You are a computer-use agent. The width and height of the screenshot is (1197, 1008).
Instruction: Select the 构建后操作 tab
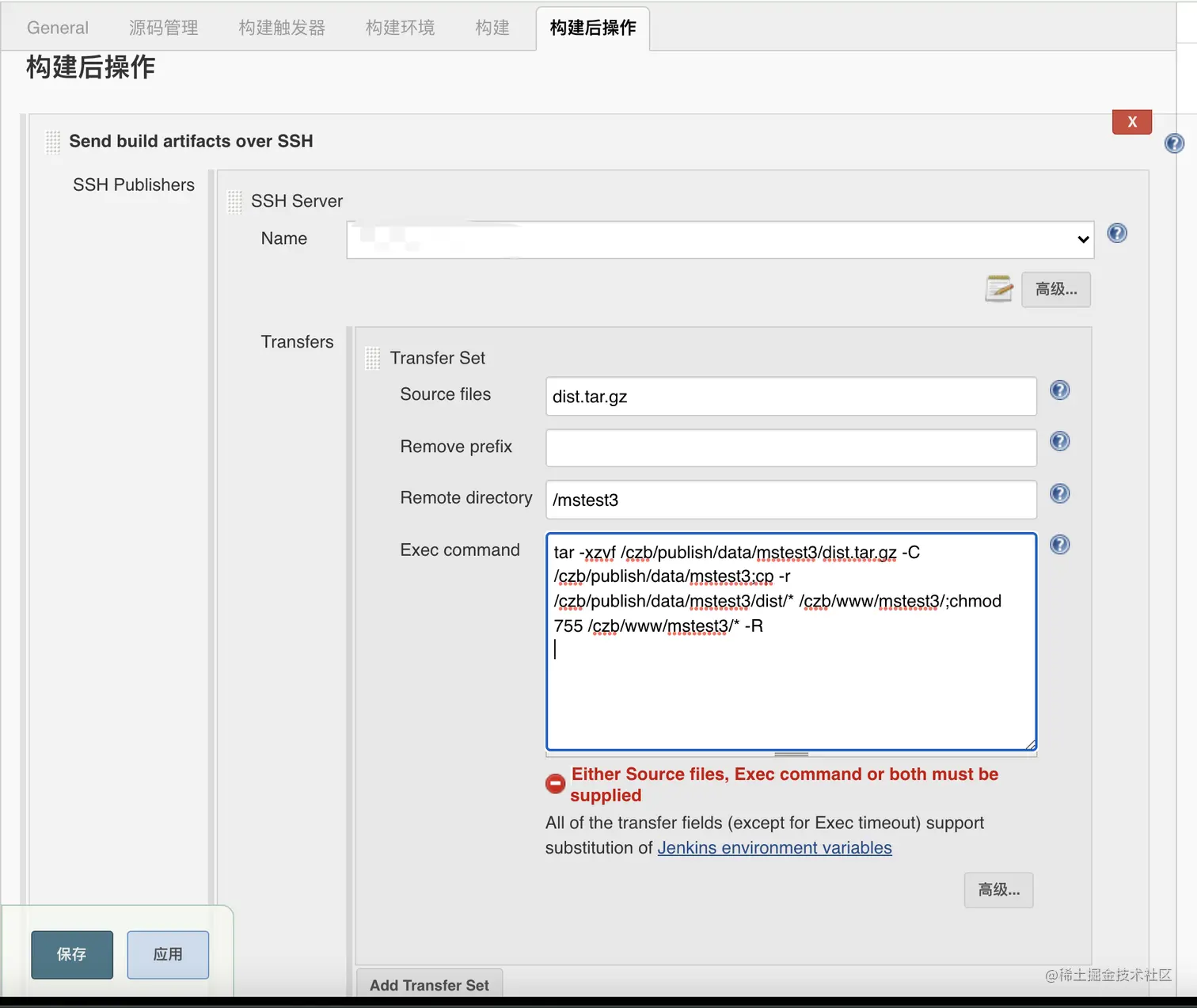(593, 29)
